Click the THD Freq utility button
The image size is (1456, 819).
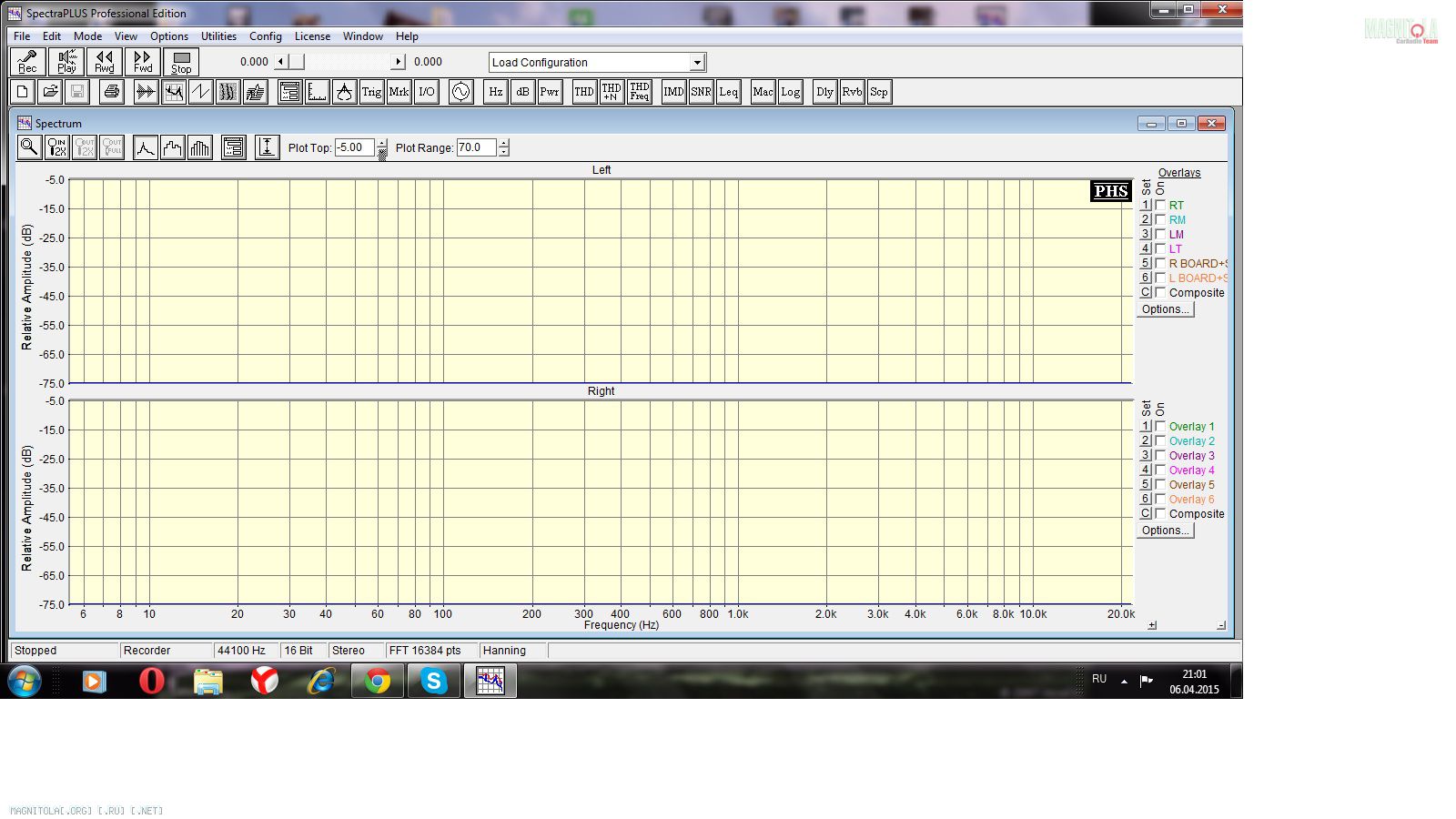(639, 92)
